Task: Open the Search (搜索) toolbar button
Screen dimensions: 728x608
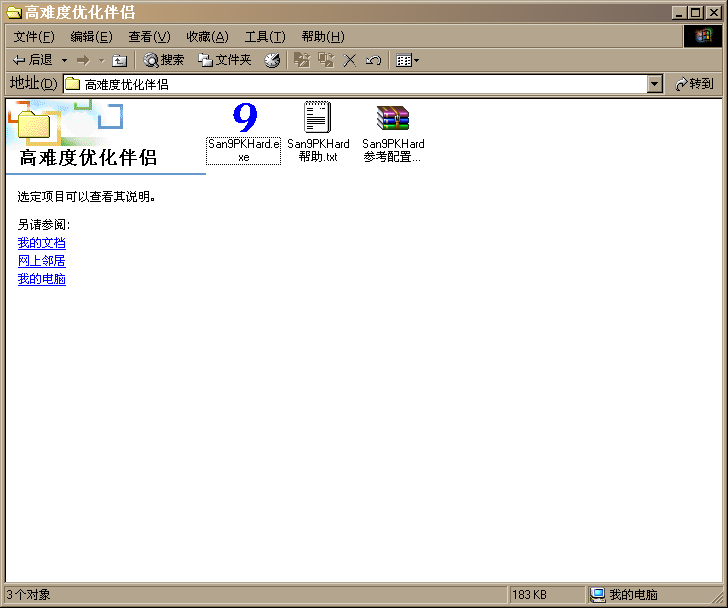Action: click(163, 60)
